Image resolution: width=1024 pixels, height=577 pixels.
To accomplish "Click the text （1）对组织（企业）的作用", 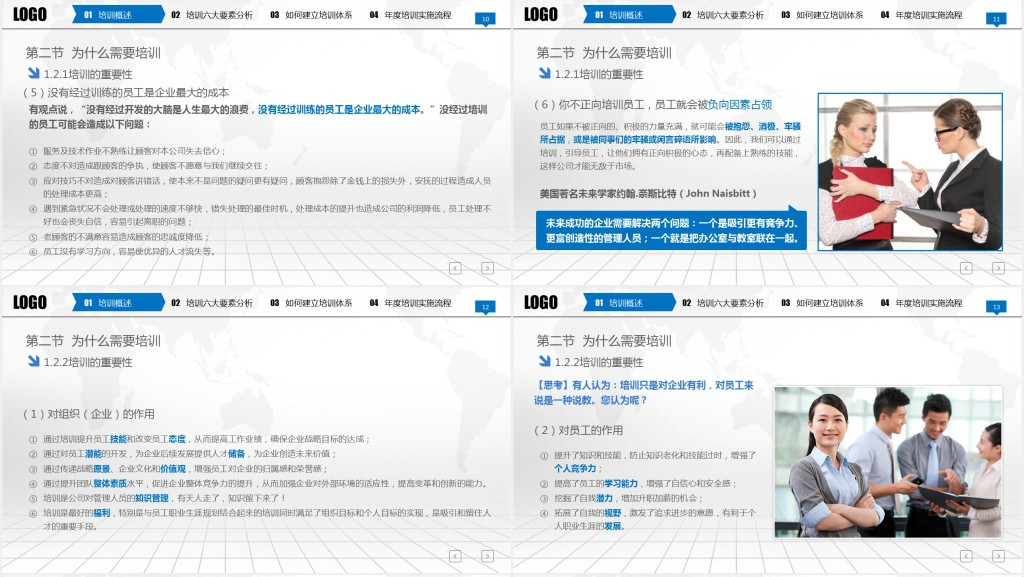I will (x=89, y=414).
